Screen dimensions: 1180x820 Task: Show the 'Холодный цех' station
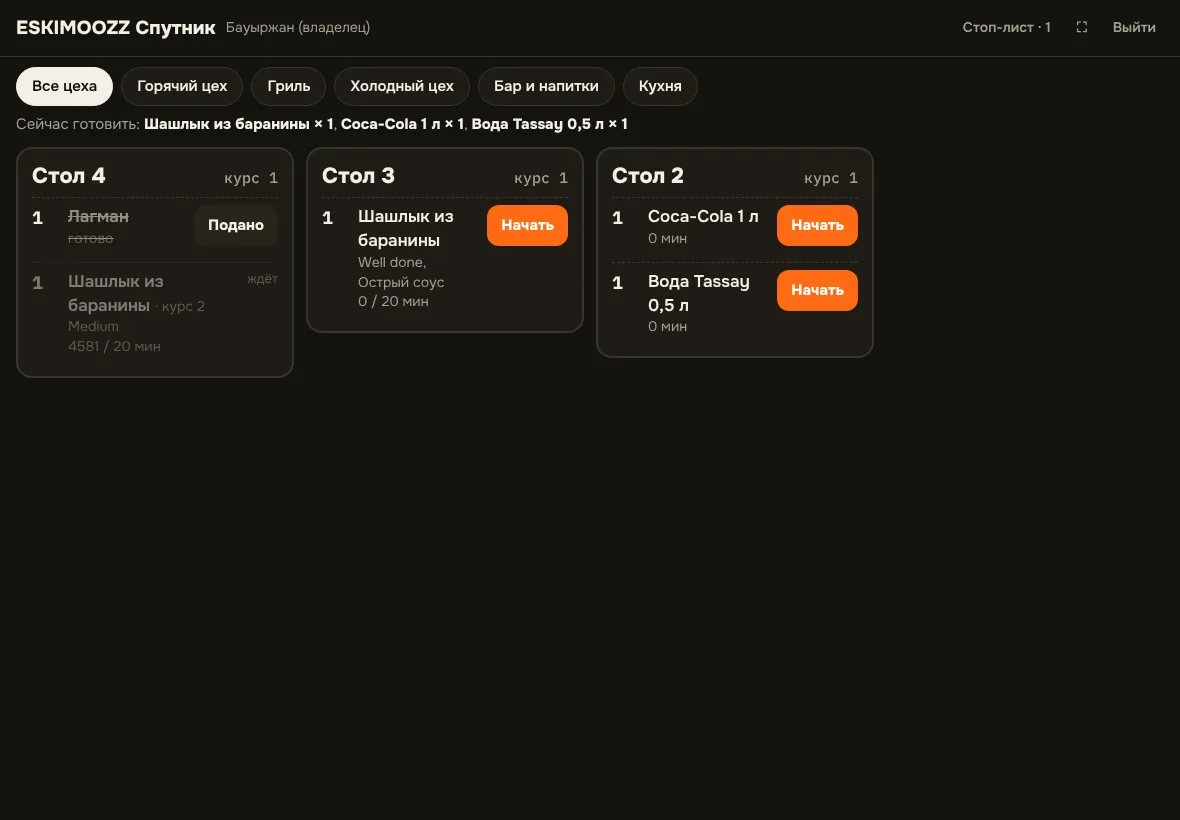(x=402, y=87)
